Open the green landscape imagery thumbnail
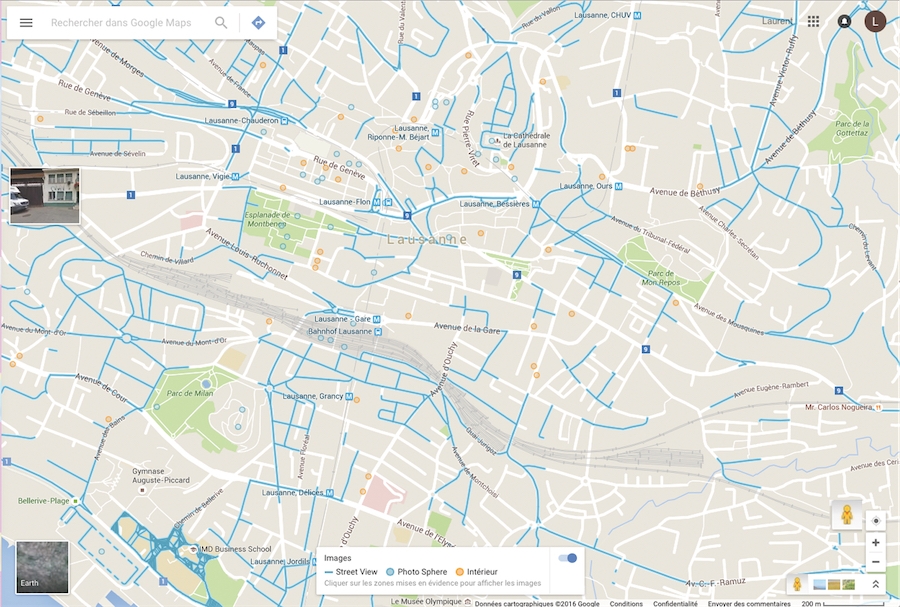The image size is (900, 607). 848,585
